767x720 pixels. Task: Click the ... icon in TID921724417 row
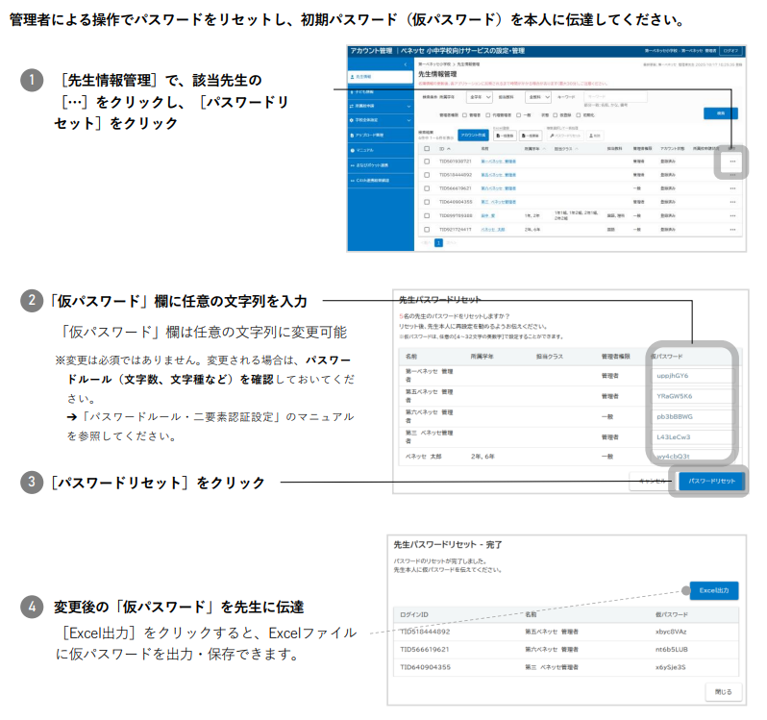coord(732,228)
